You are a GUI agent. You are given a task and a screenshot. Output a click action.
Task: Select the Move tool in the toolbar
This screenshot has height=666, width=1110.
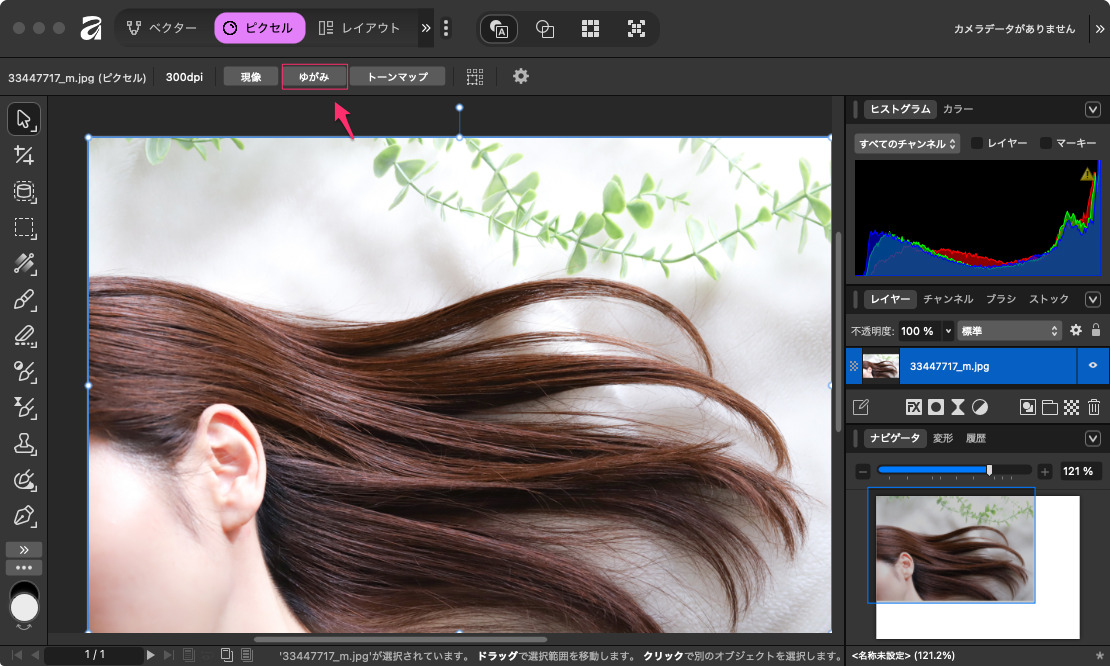tap(24, 120)
